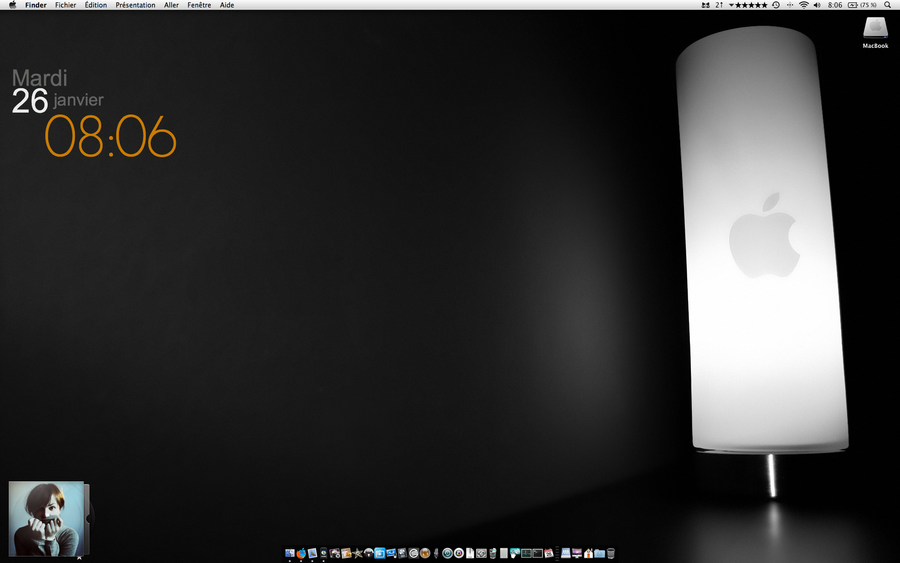Open the blue folder stack in the Dock
This screenshot has width=900, height=563.
click(x=599, y=553)
